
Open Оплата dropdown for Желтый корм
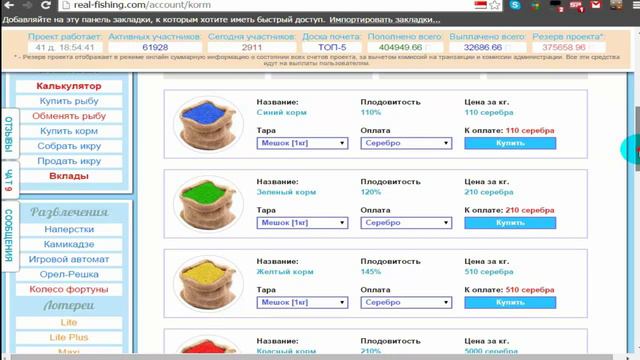[406, 302]
